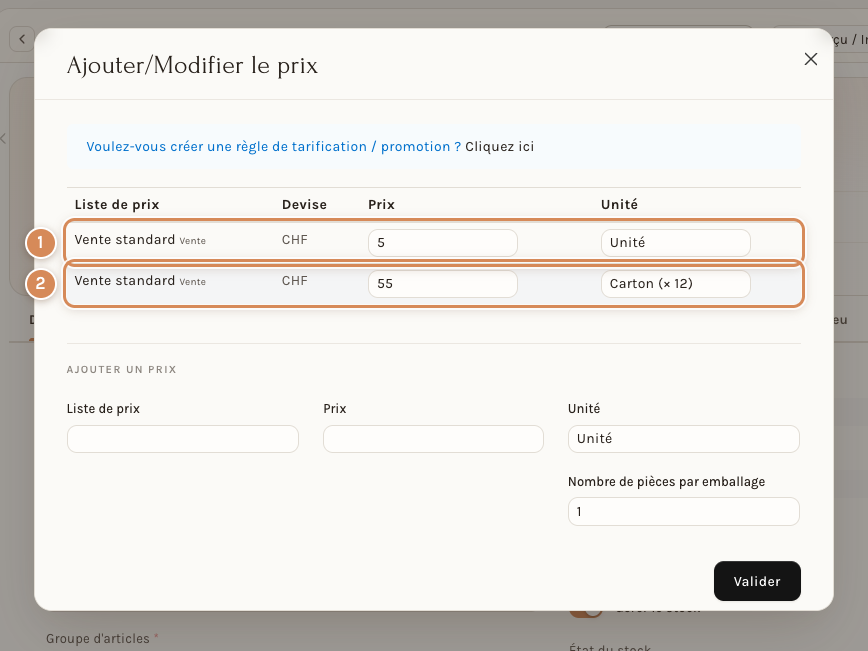The image size is (868, 651).
Task: Click the CHF currency in the 5 price row
Action: [x=294, y=240]
